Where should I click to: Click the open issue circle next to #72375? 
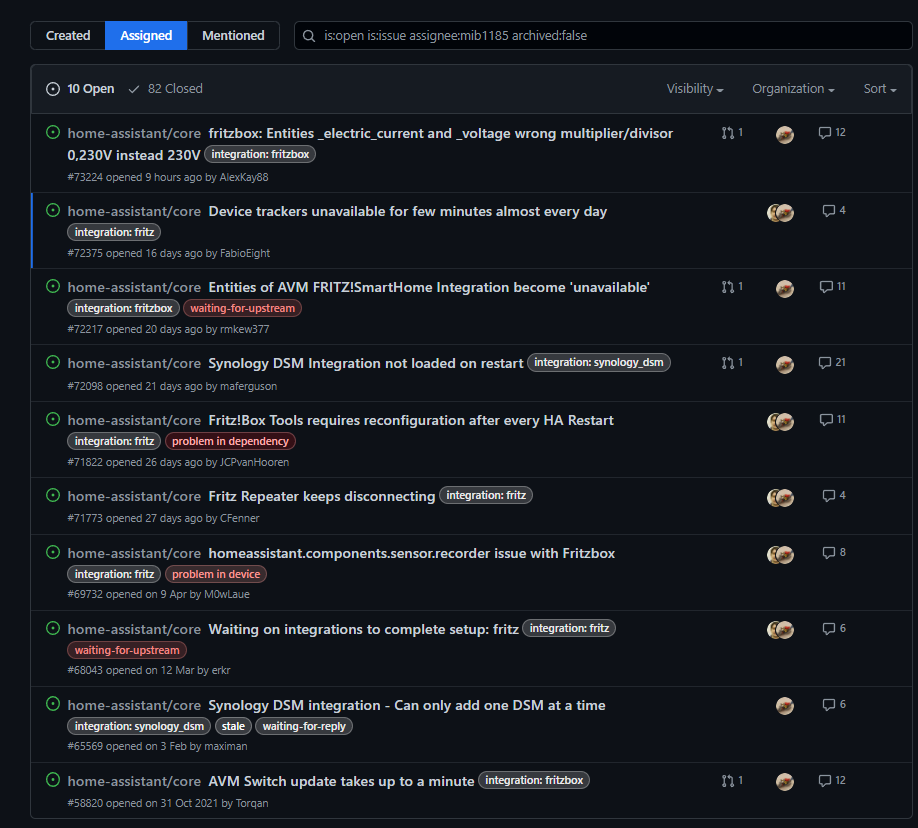tap(52, 211)
